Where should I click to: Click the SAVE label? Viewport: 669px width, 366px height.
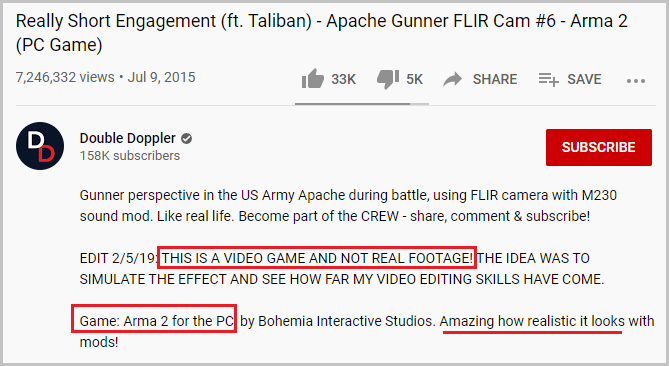pyautogui.click(x=584, y=79)
